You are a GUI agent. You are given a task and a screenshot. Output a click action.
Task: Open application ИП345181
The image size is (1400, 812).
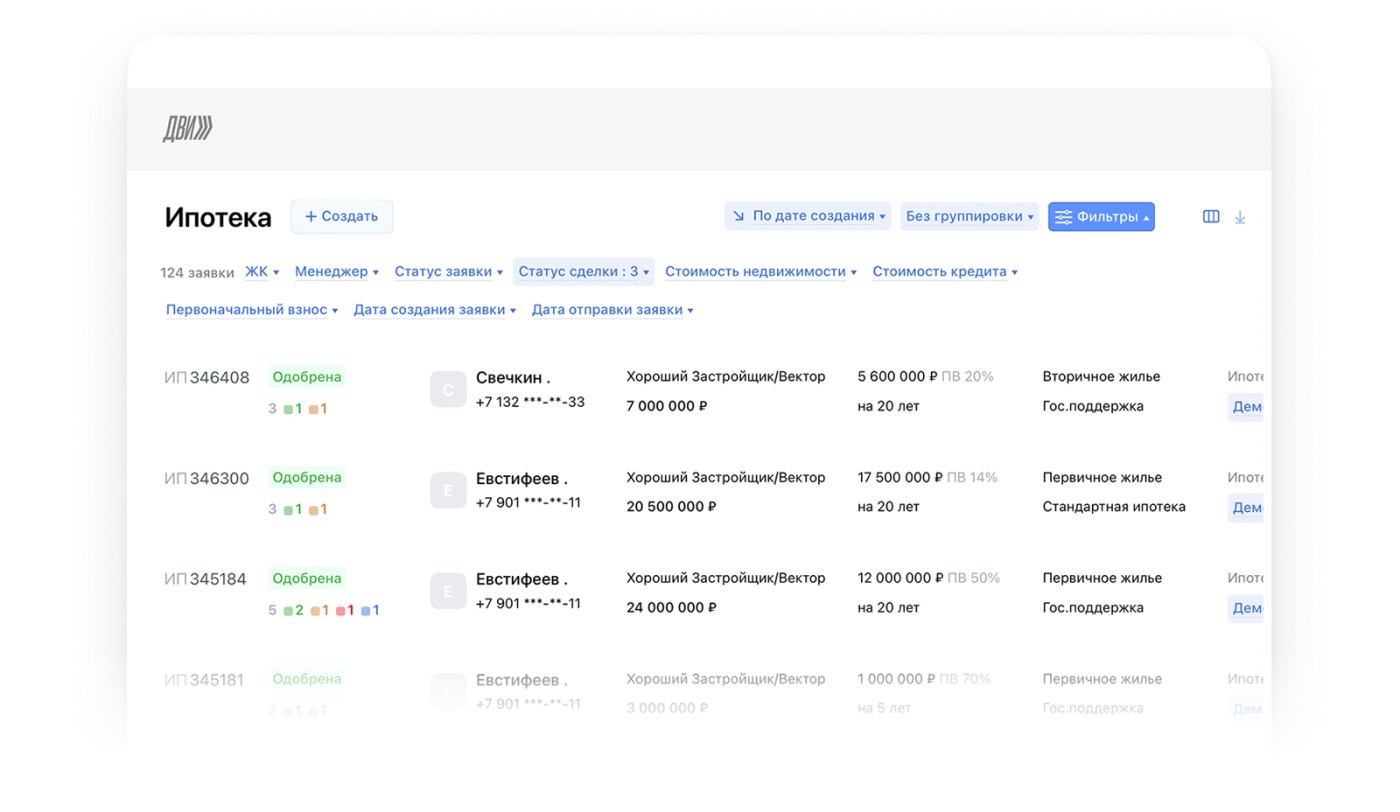pos(204,680)
